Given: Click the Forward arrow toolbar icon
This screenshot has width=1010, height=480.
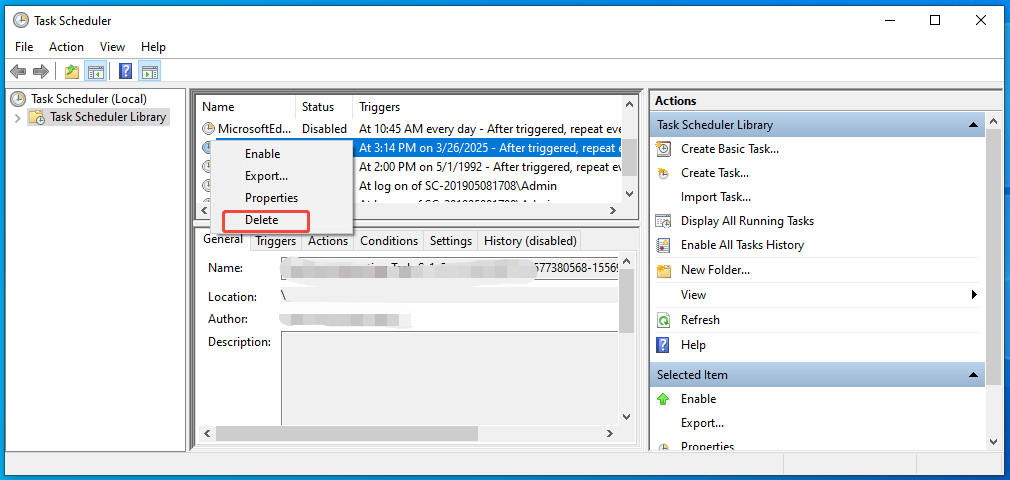Looking at the screenshot, I should (41, 72).
